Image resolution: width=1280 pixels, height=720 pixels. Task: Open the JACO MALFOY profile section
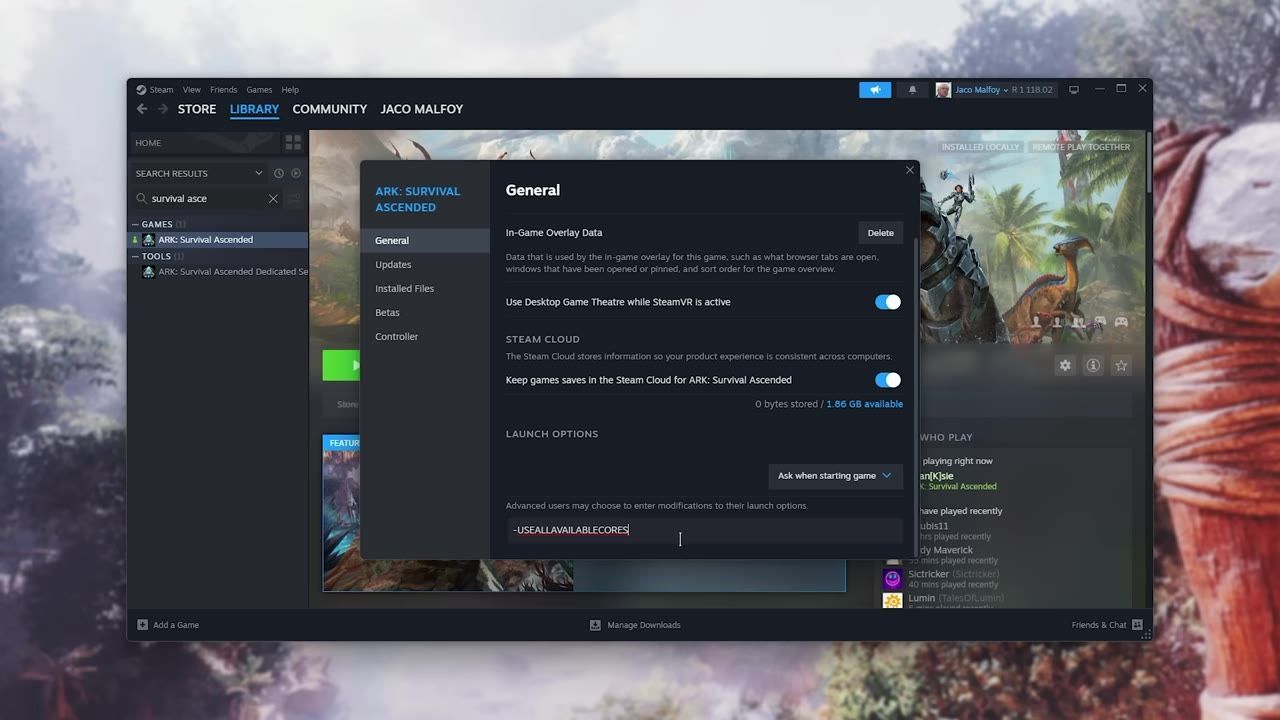[422, 109]
